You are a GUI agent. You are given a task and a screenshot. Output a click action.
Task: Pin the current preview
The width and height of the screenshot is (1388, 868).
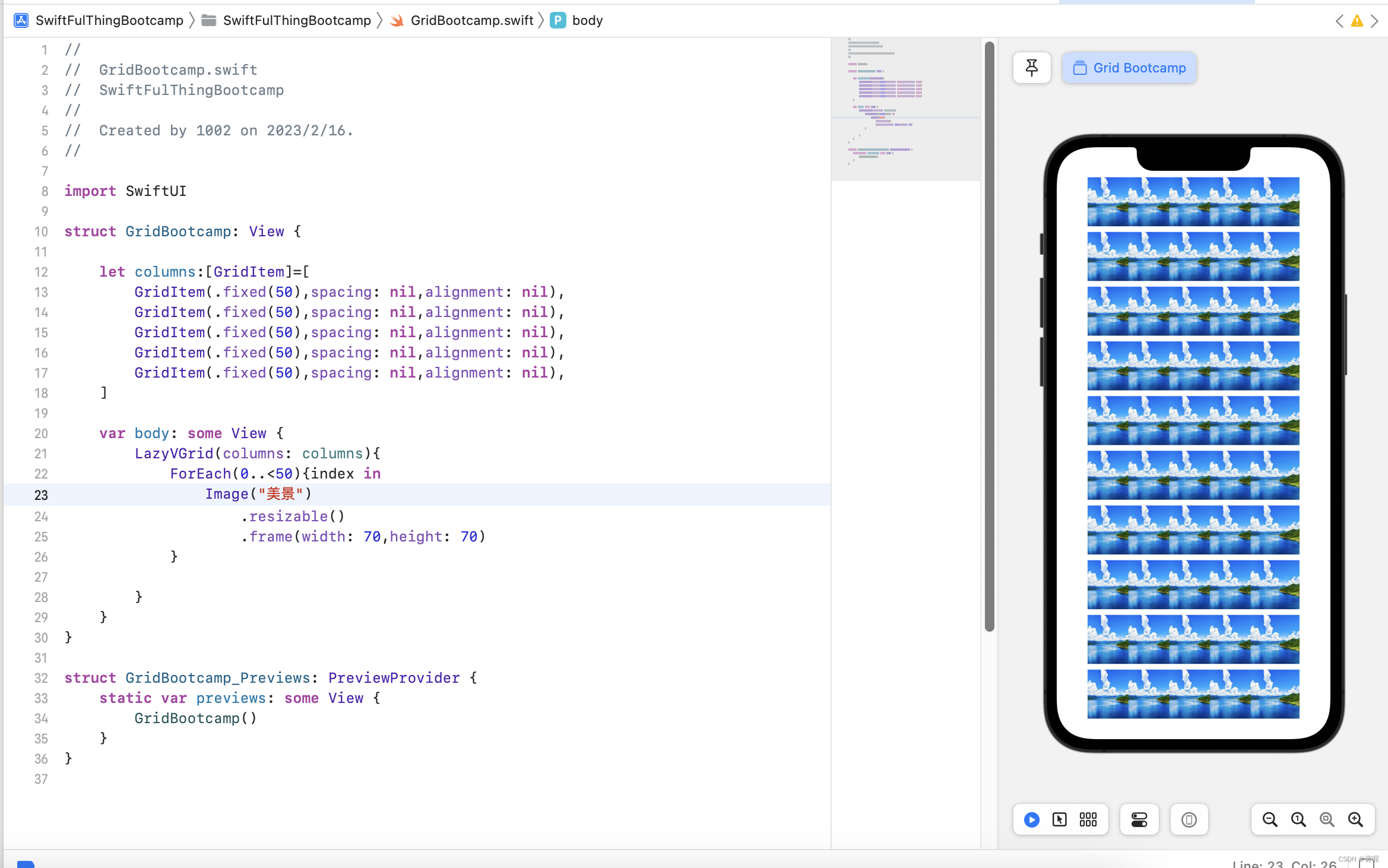pyautogui.click(x=1032, y=68)
